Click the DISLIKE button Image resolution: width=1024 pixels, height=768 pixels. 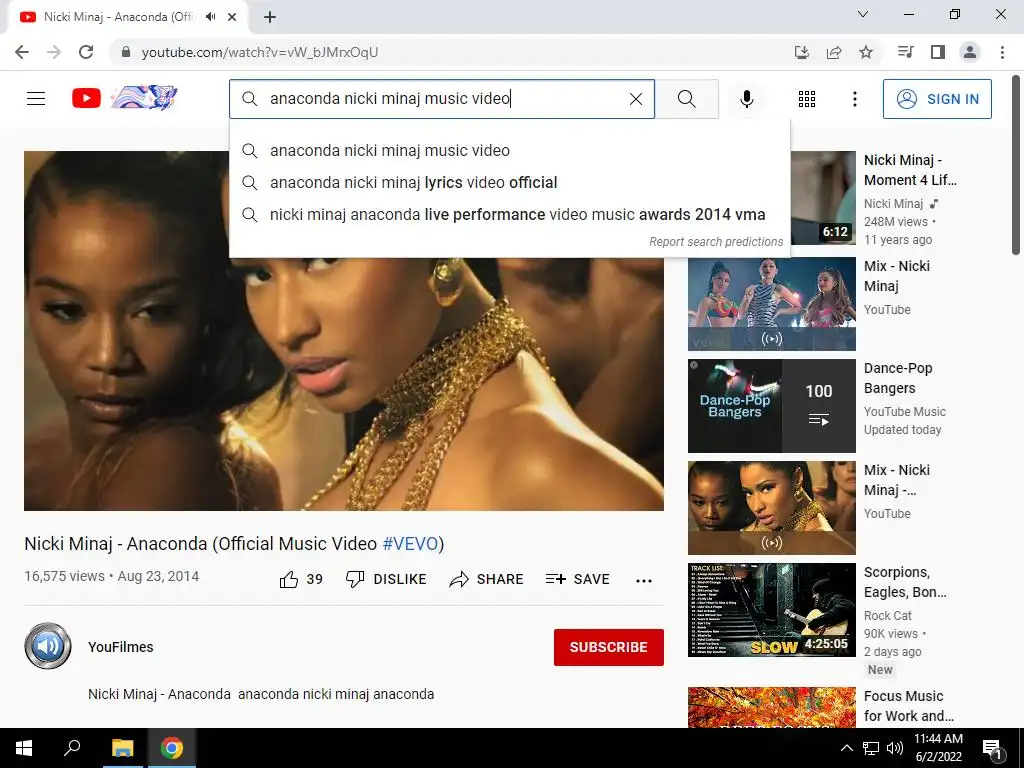pos(386,579)
